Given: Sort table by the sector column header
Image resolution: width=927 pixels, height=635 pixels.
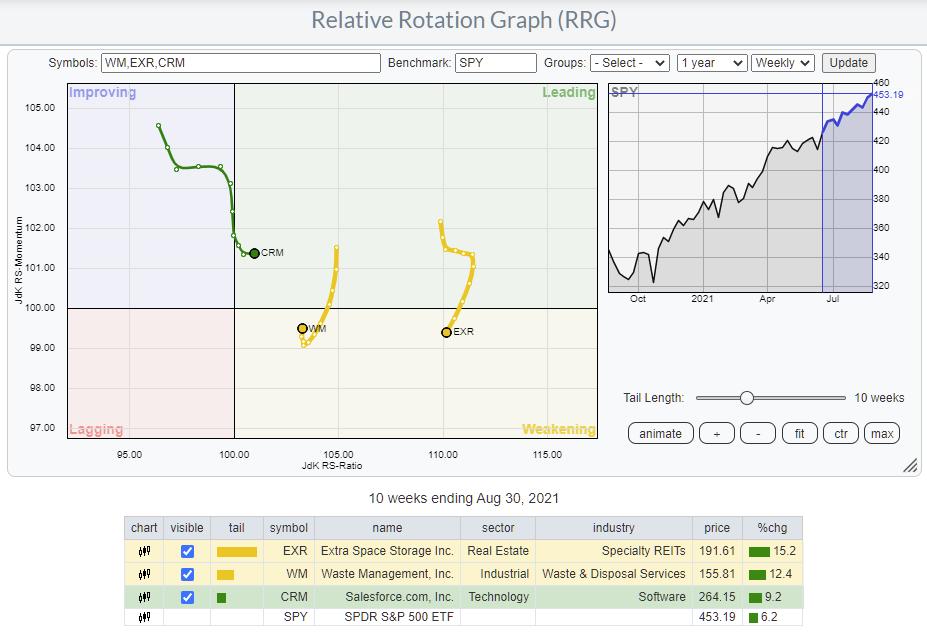Looking at the screenshot, I should pos(497,528).
